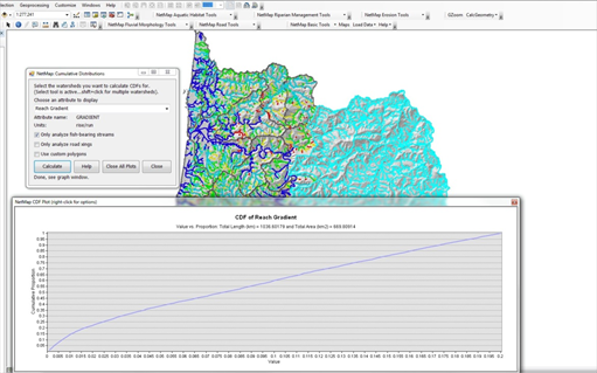
Task: Click the blue Identify tool icon
Action: 18,25
